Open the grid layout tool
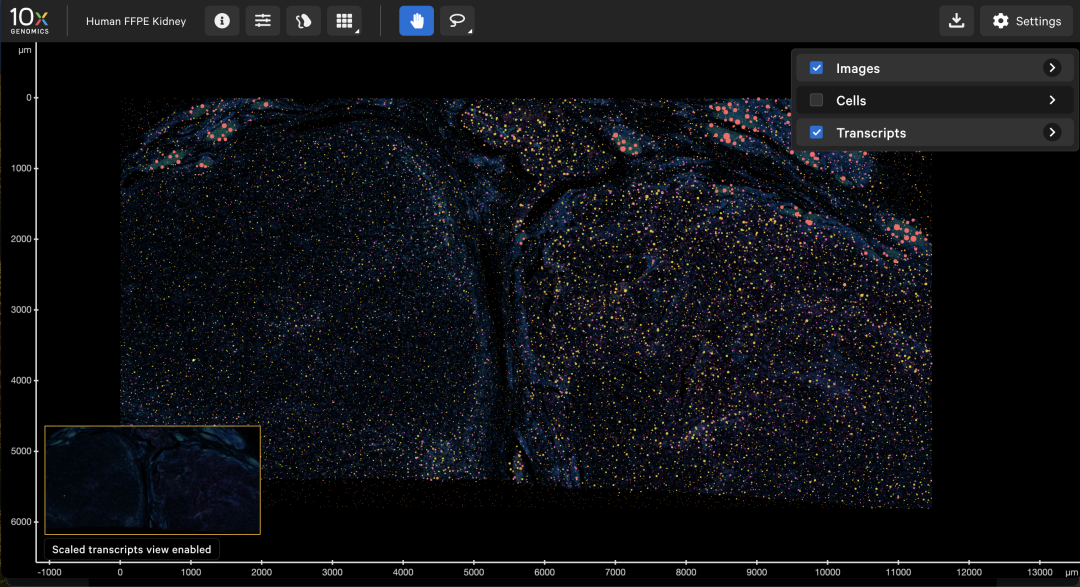Screen dimensions: 1080x587 pos(344,21)
